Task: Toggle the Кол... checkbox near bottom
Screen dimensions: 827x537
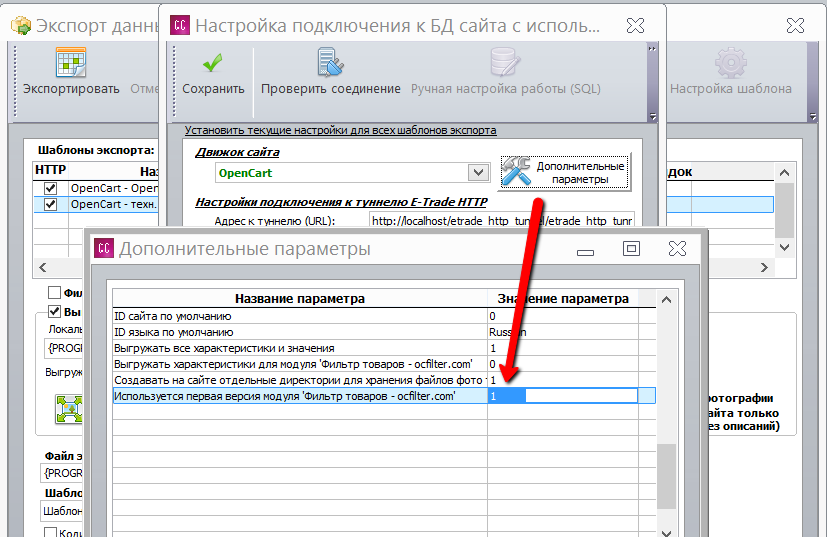Action: [x=51, y=532]
